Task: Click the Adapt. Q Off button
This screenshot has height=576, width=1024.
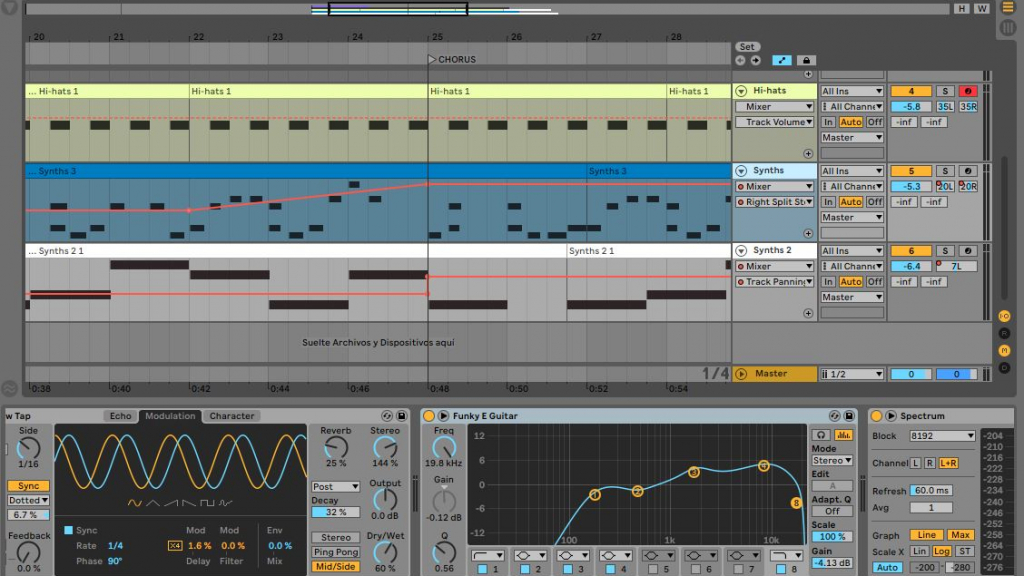Action: tap(832, 511)
